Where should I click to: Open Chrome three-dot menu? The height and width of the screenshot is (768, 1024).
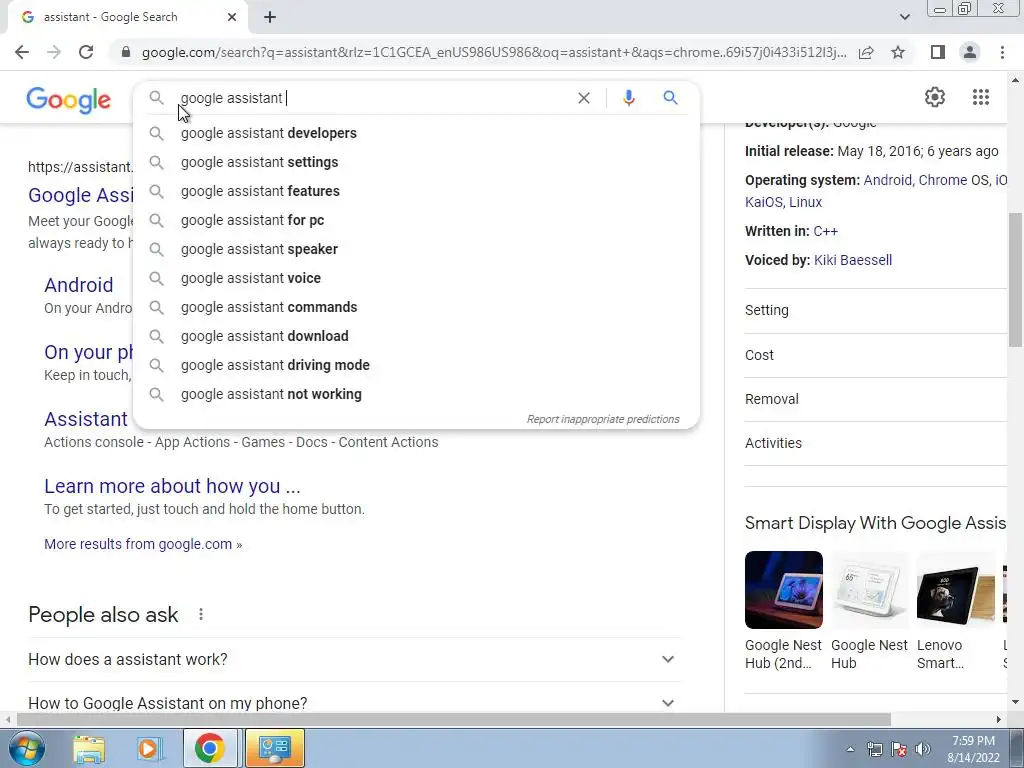pos(1002,52)
